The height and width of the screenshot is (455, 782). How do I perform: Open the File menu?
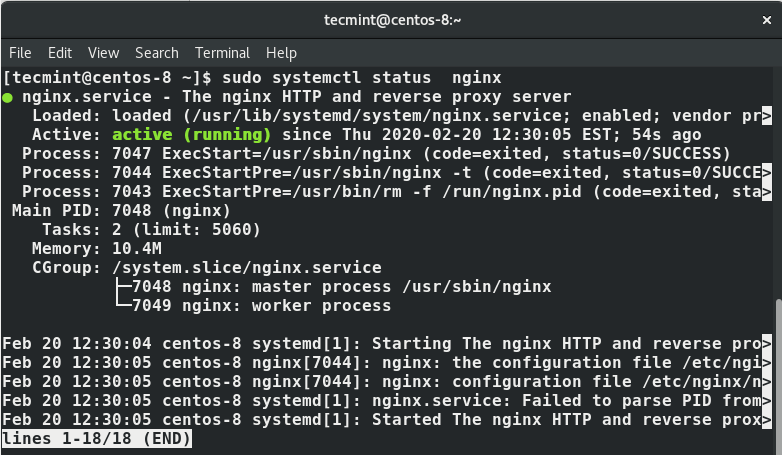tap(20, 53)
